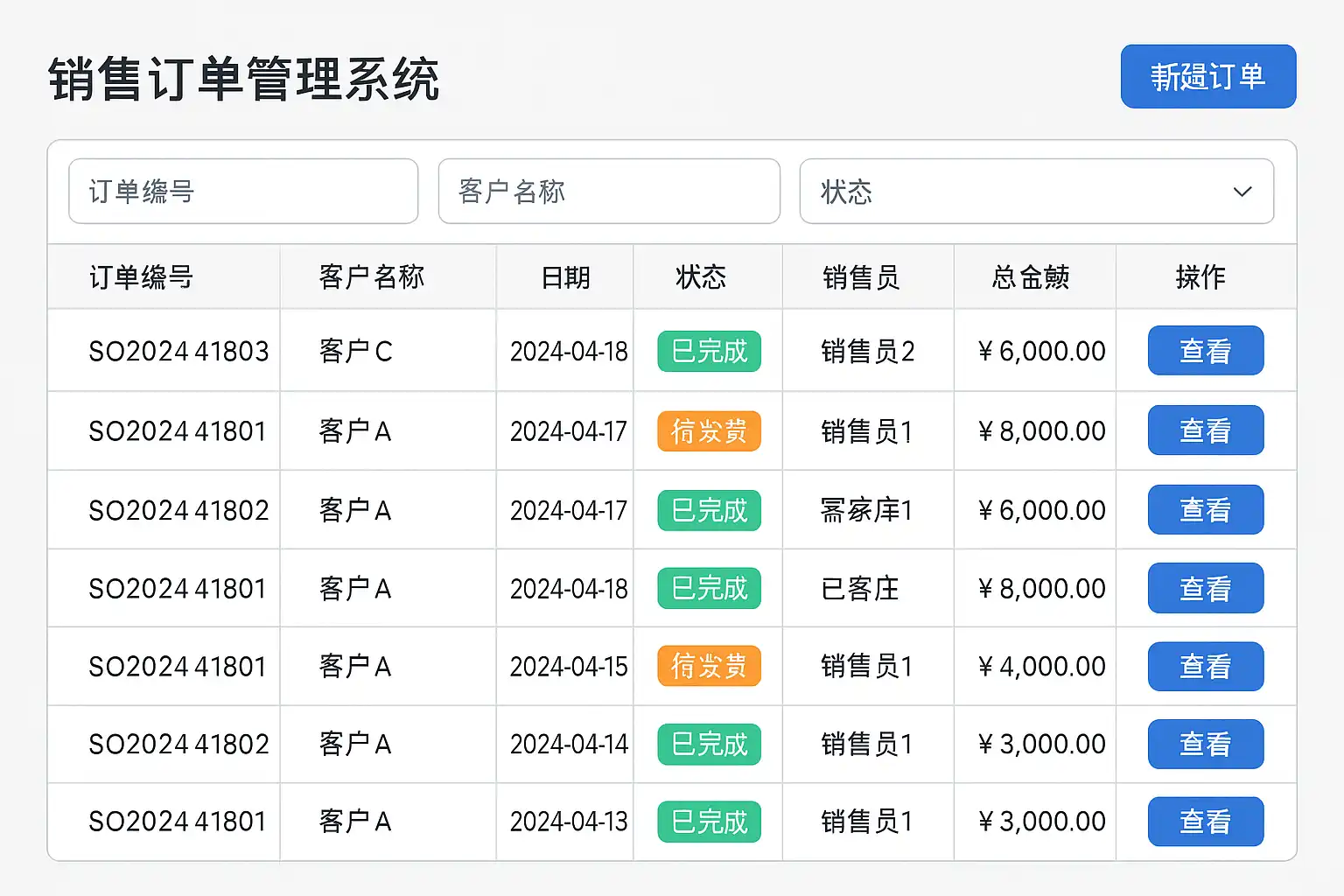Viewport: 1344px width, 896px height.
Task: Click the 已完成 badge on the 2024-04-13 order
Action: (x=709, y=822)
